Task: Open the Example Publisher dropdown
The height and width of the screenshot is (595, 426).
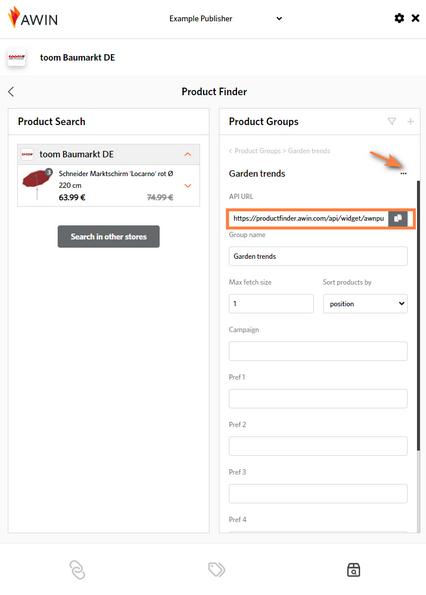Action: pos(225,19)
